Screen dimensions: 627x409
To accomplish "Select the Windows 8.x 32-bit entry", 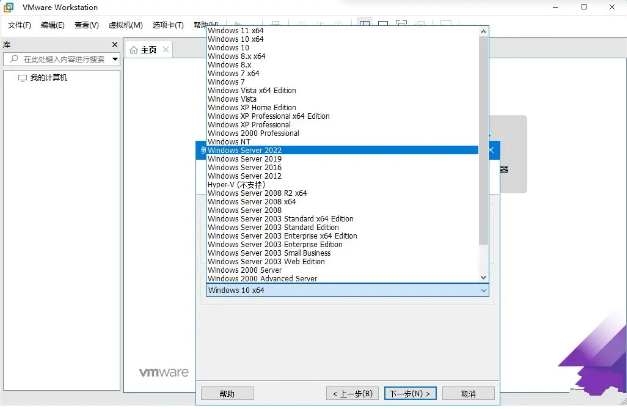I will coord(342,65).
